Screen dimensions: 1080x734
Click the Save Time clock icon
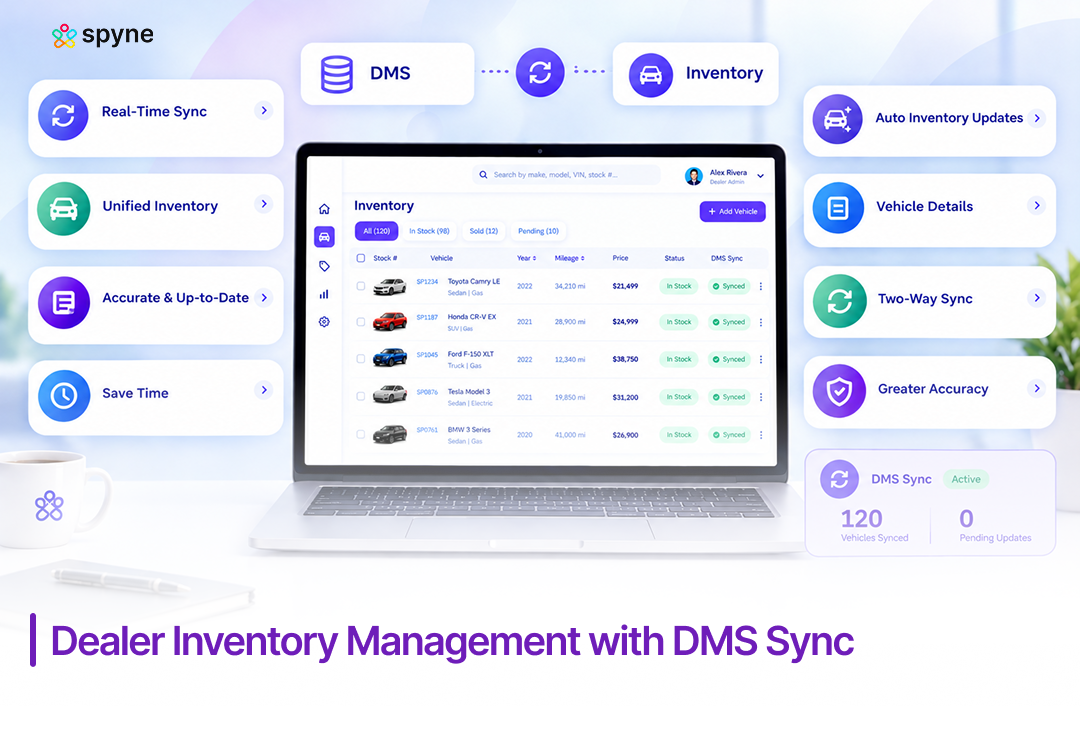pyautogui.click(x=64, y=395)
